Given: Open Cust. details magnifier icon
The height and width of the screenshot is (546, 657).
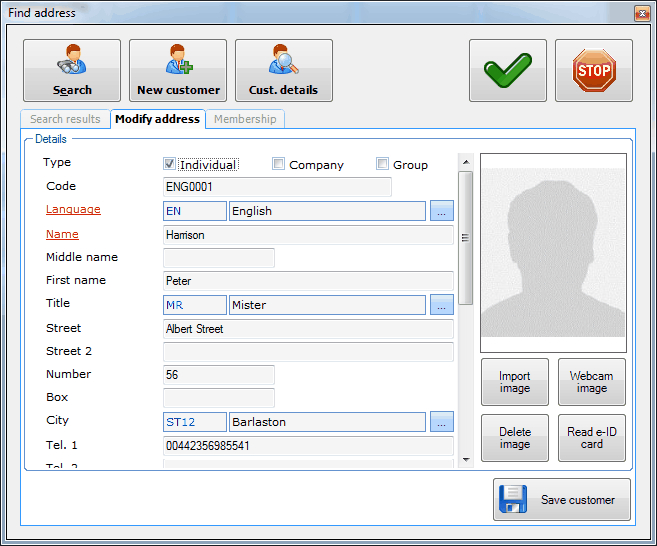Looking at the screenshot, I should click(x=283, y=62).
